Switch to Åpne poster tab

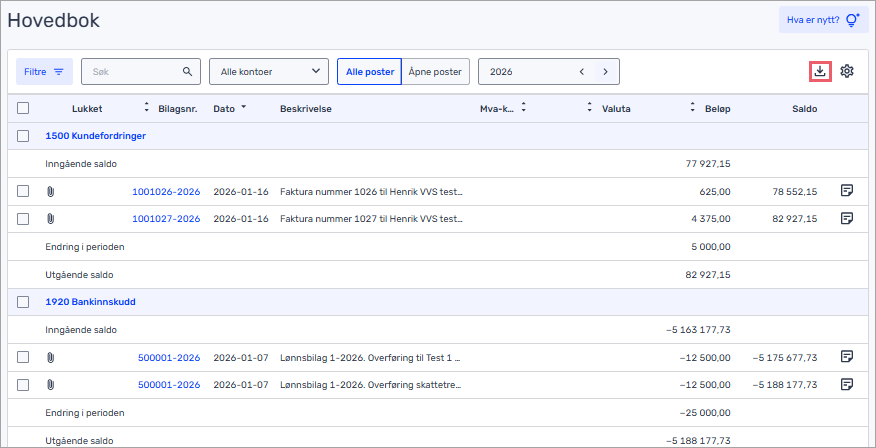pyautogui.click(x=435, y=72)
